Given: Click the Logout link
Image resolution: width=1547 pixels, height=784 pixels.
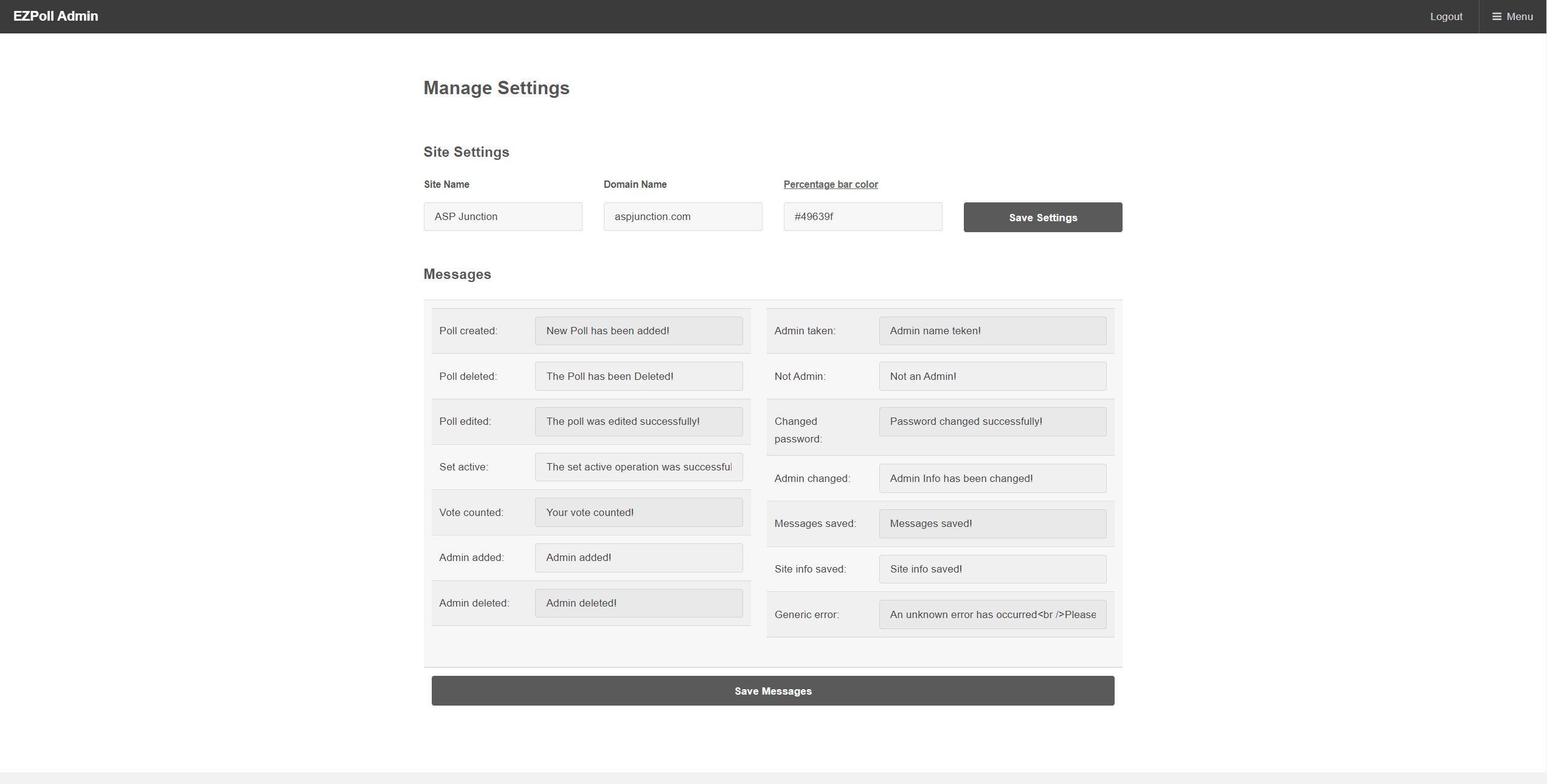Looking at the screenshot, I should tap(1445, 16).
